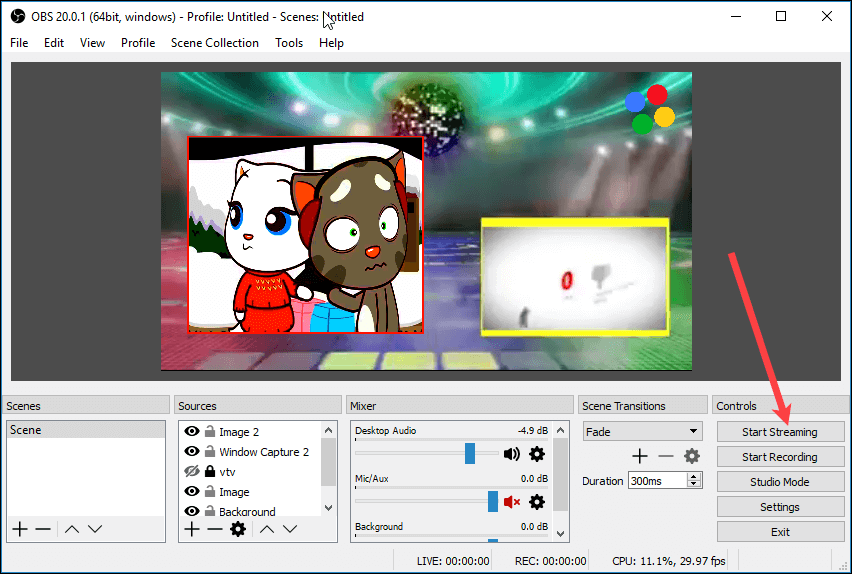Open Desktop Audio settings gear
Viewport: 852px width, 574px height.
pos(537,454)
